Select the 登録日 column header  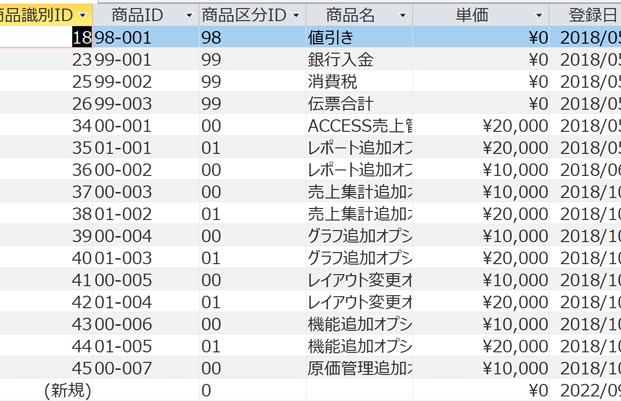(590, 16)
